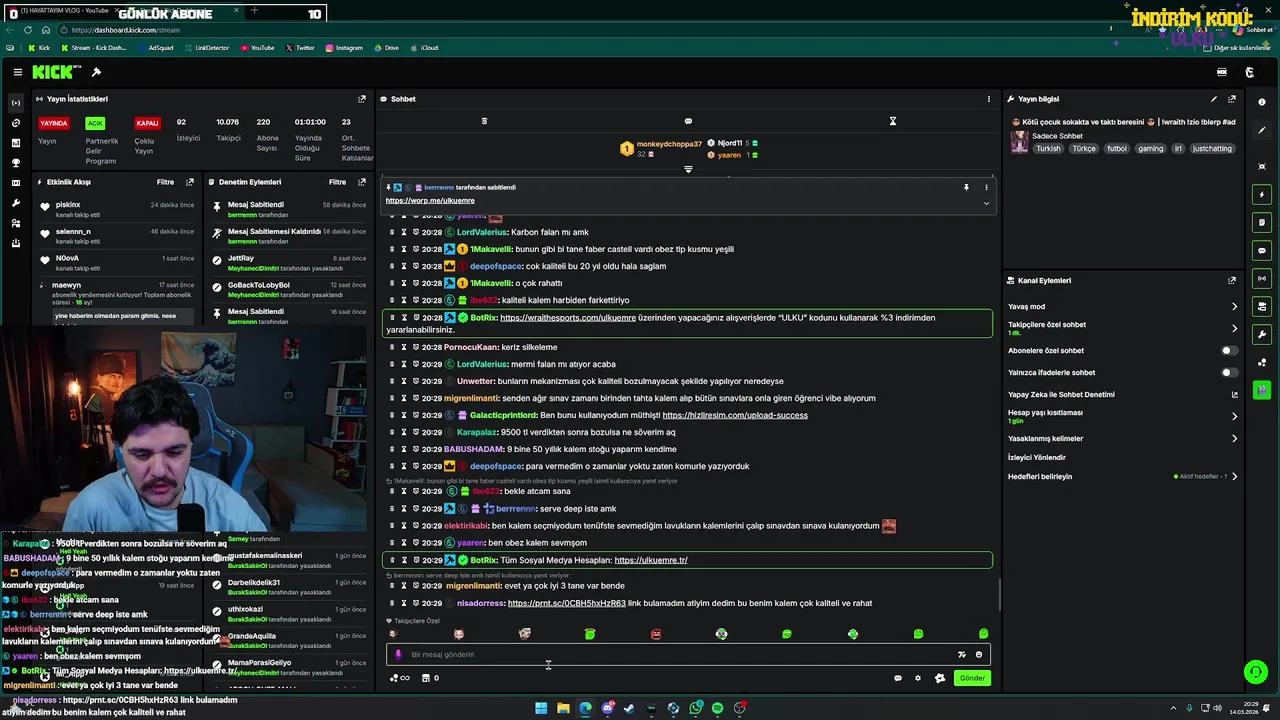1280x720 pixels.
Task: Collapse the pinned message chevron
Action: pos(986,203)
